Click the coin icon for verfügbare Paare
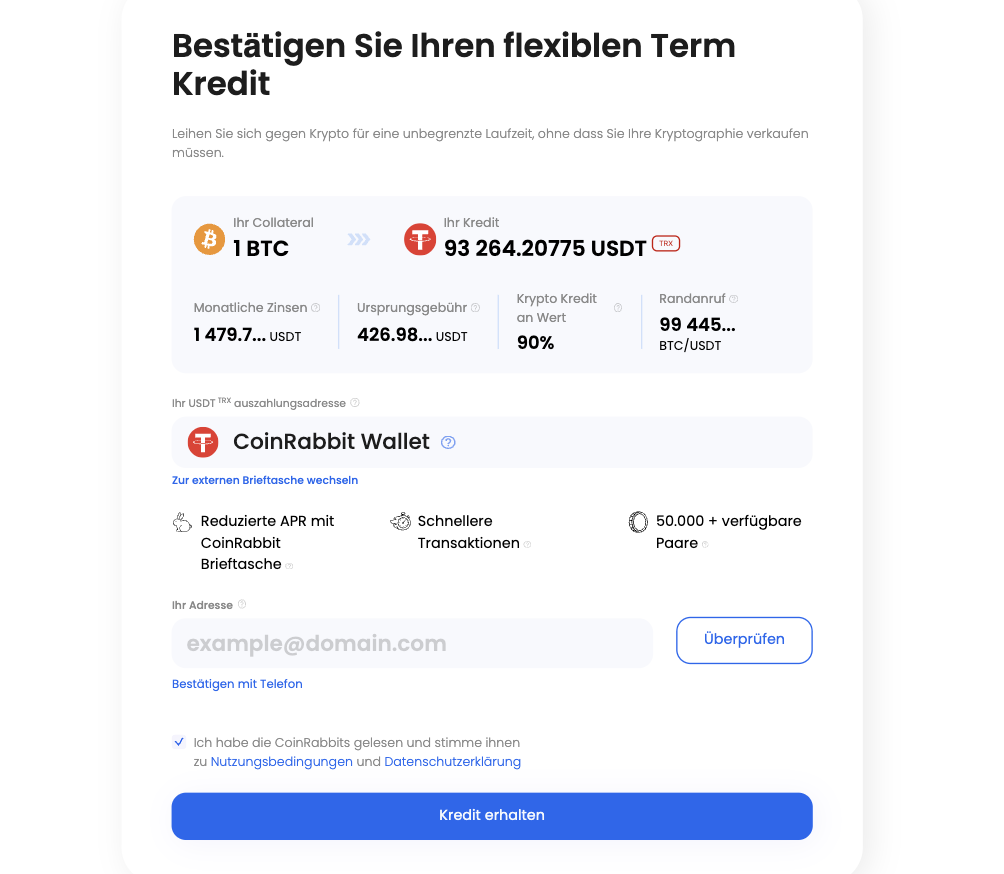This screenshot has height=874, width=1004. (638, 522)
